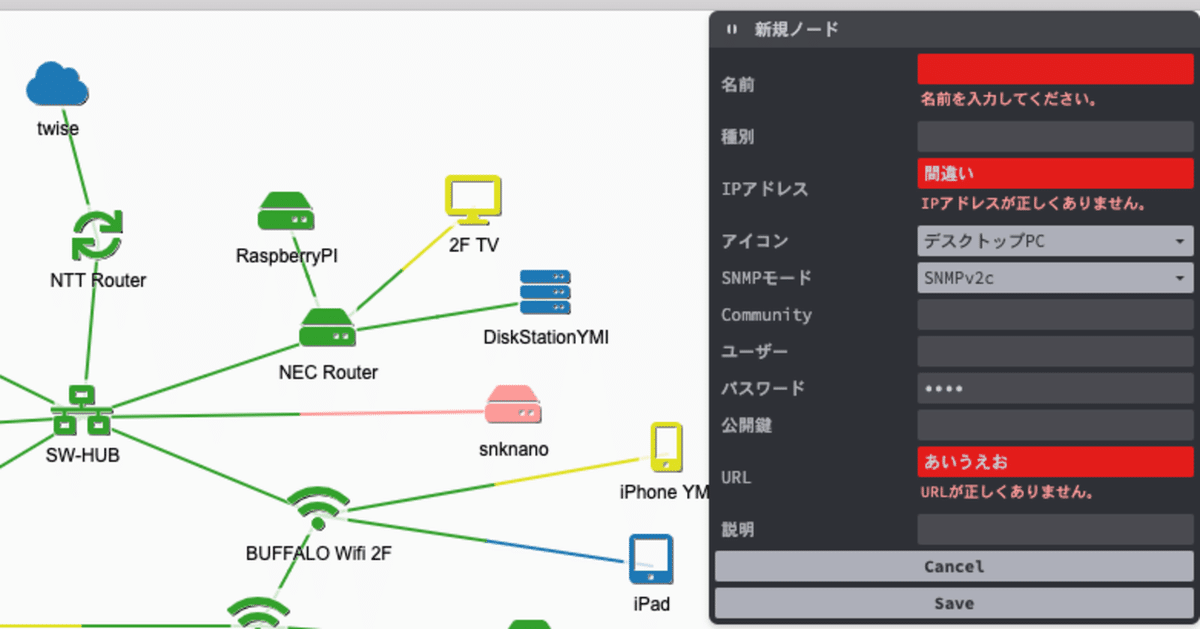The image size is (1200, 629).
Task: Select the RaspberryPI device icon
Action: pyautogui.click(x=287, y=213)
